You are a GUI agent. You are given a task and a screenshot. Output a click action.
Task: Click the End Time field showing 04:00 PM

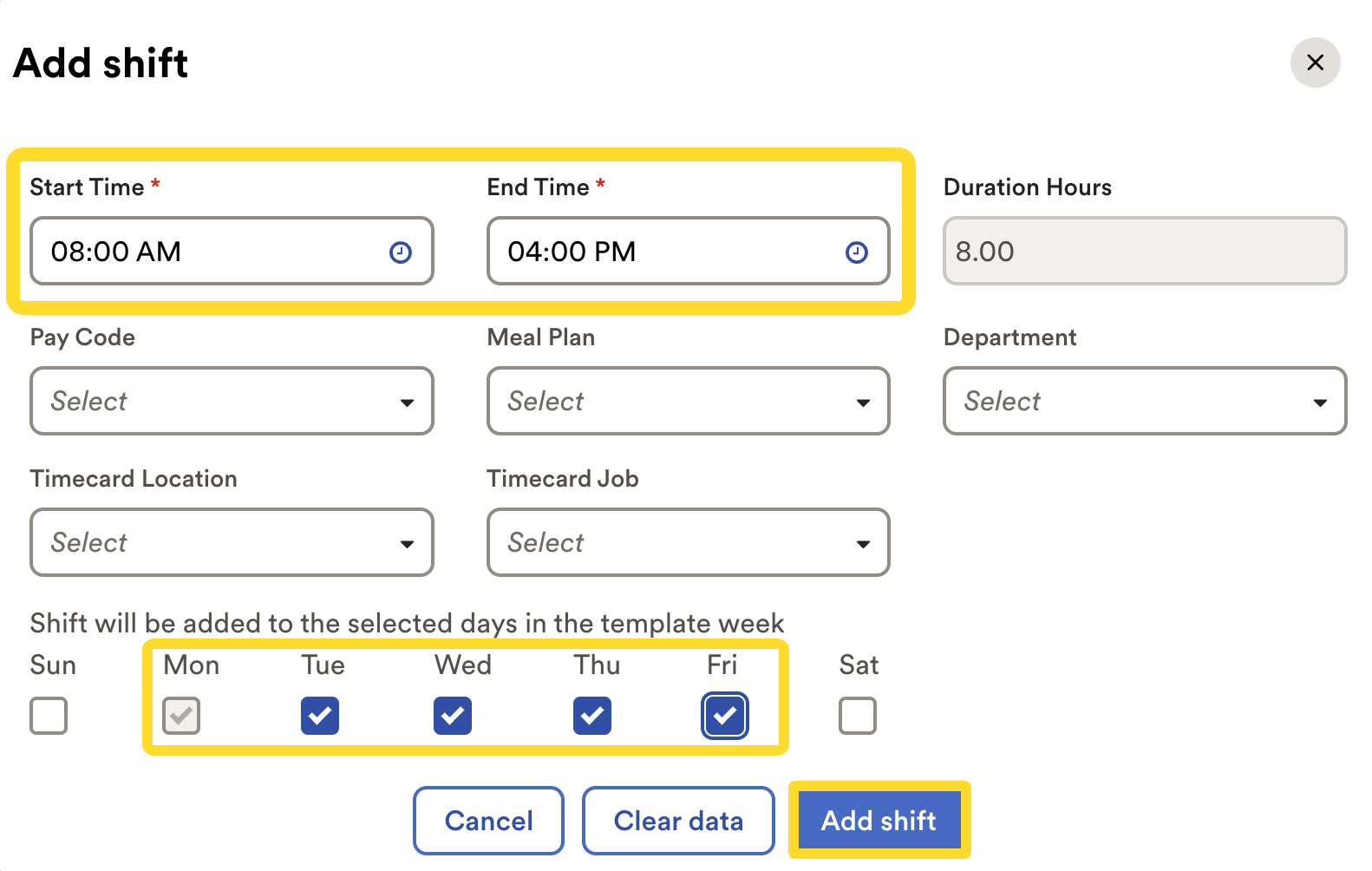point(689,251)
